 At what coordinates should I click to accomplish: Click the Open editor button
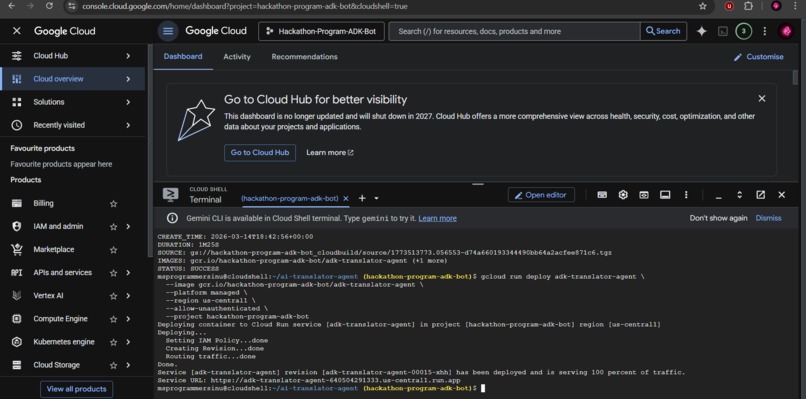point(541,195)
